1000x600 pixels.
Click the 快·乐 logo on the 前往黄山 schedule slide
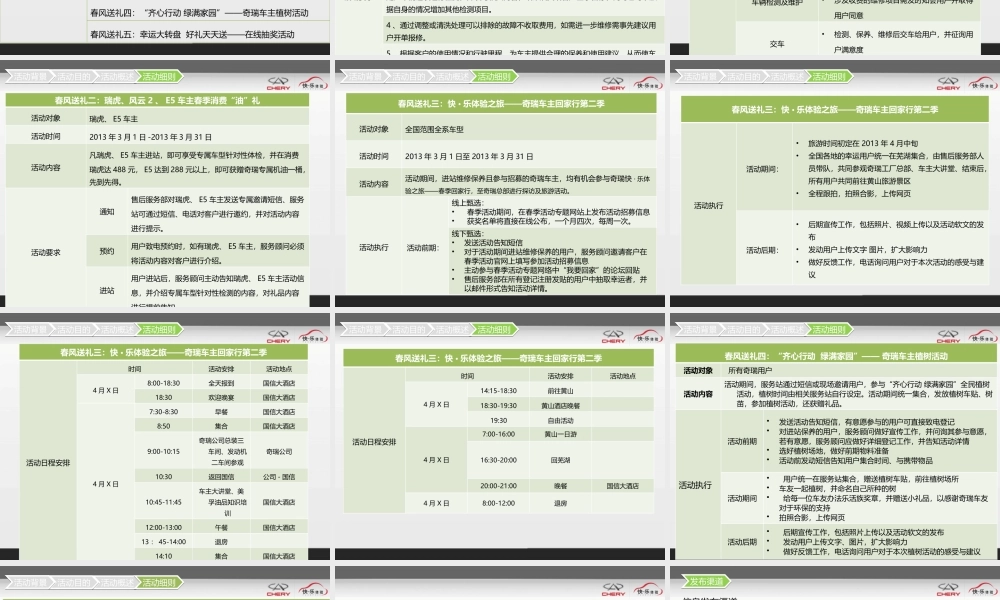[649, 337]
